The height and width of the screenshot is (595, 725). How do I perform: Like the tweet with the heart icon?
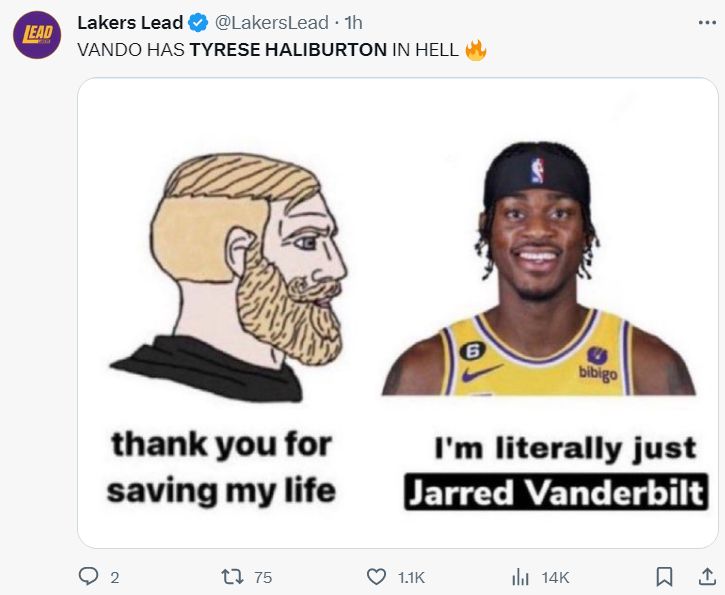tap(376, 576)
